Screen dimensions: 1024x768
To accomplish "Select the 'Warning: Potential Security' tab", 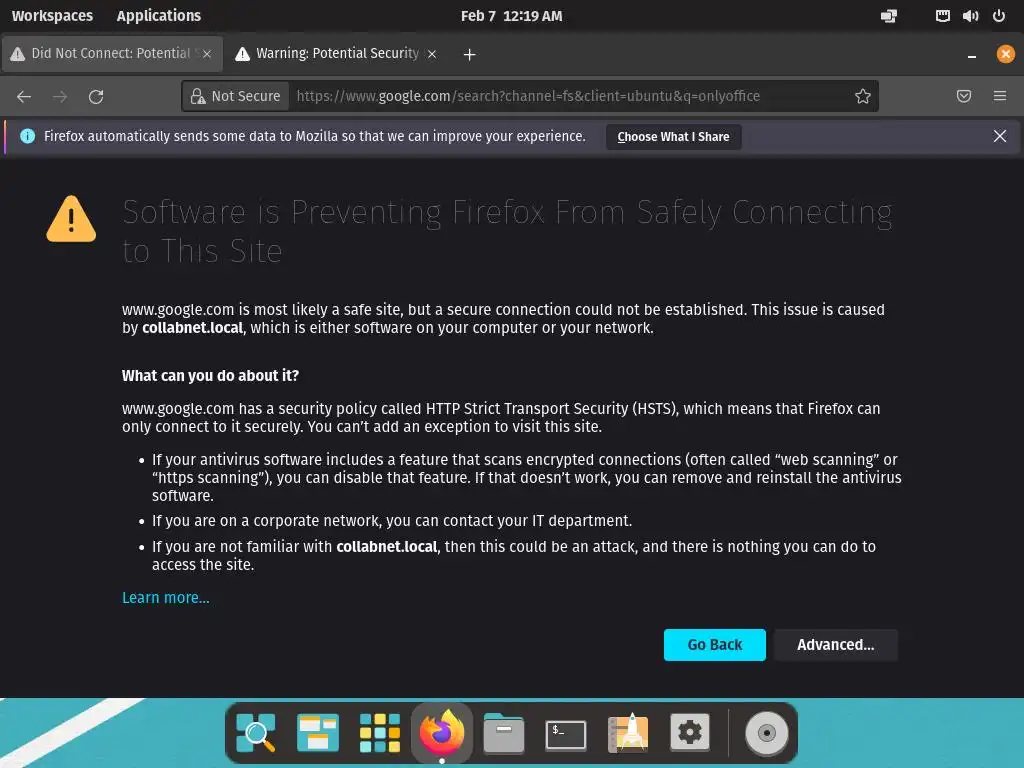I will tap(336, 54).
